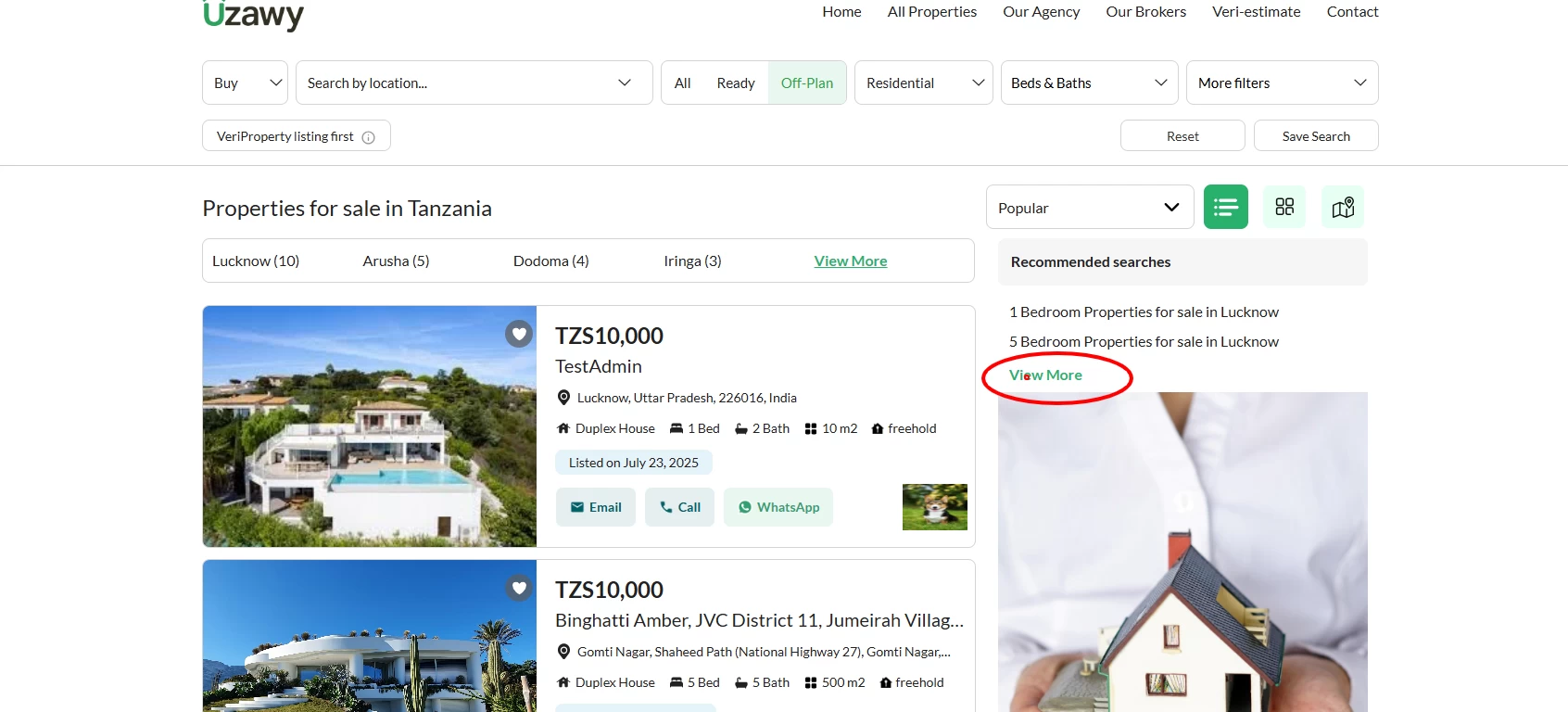The image size is (1568, 712).
Task: Go to Our Brokers page
Action: [1145, 12]
